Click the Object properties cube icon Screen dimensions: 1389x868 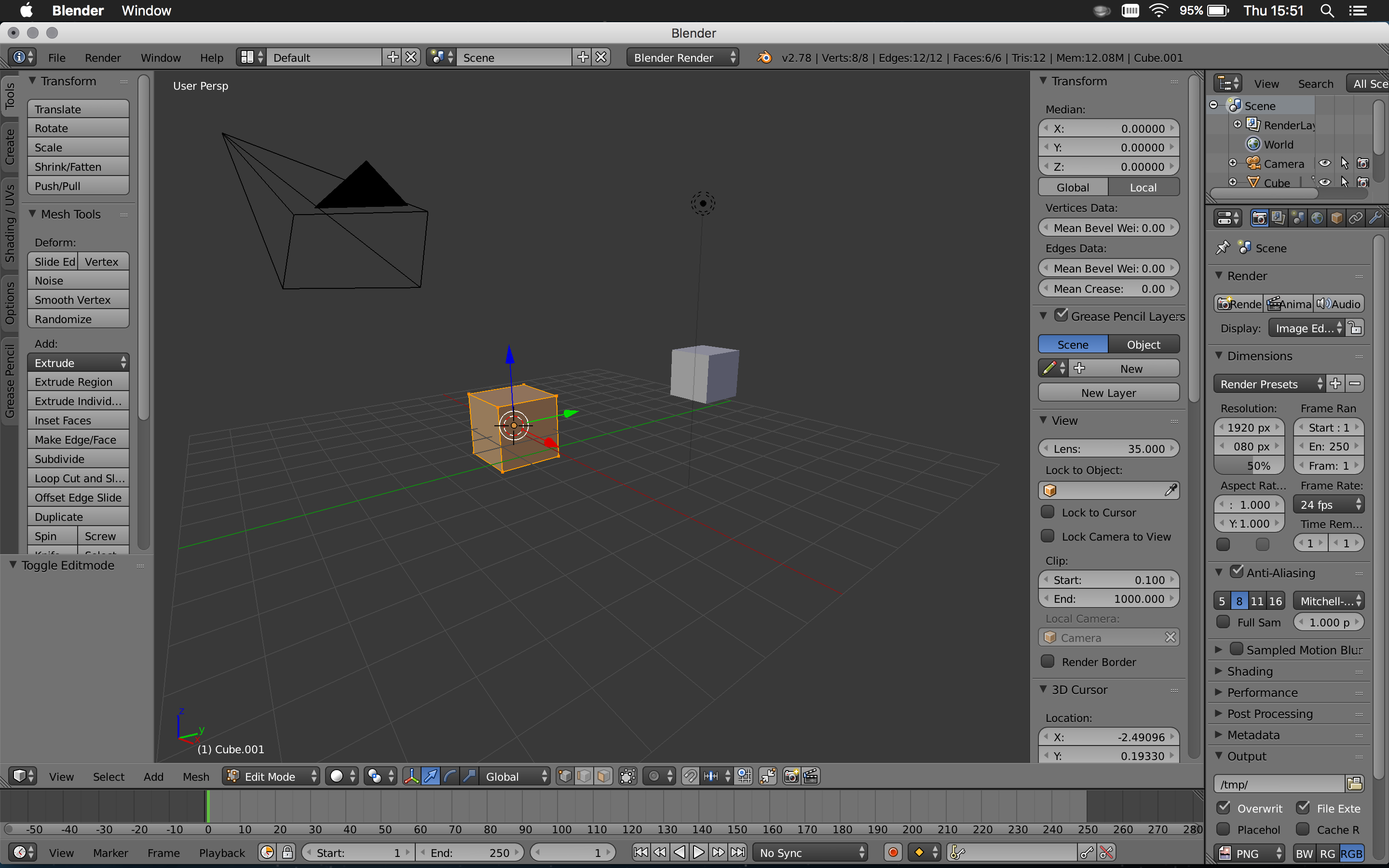pos(1336,218)
